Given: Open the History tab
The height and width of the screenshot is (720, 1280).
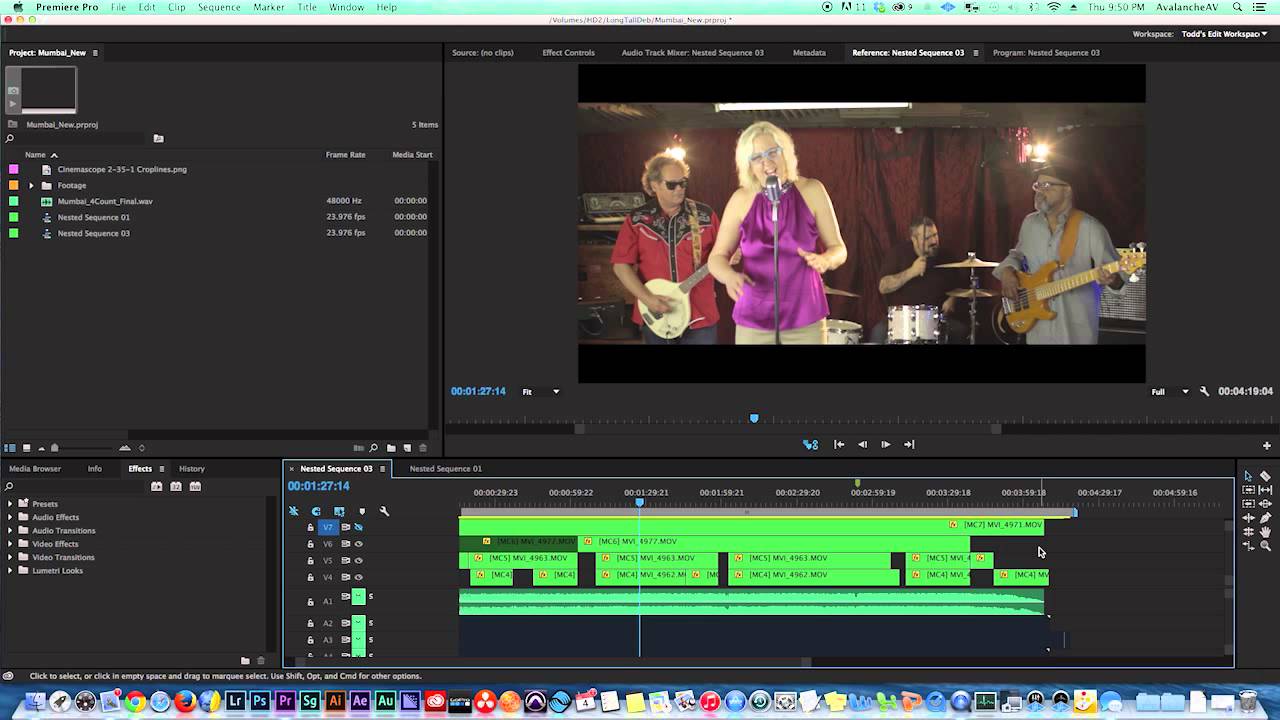Looking at the screenshot, I should point(192,469).
